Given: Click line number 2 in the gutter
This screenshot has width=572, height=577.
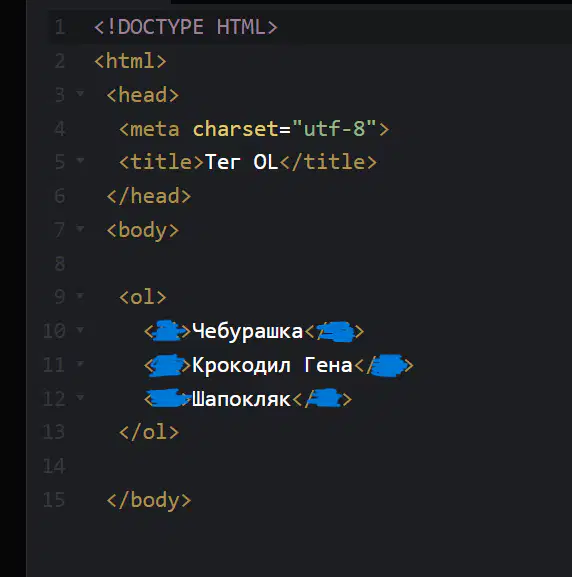Looking at the screenshot, I should pos(60,61).
